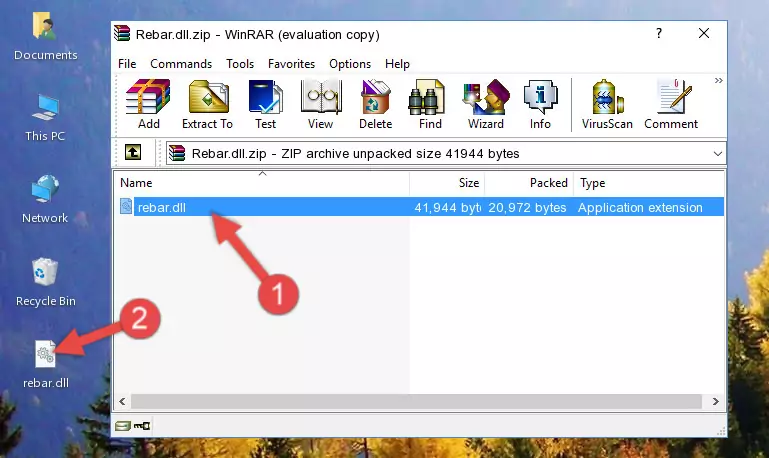Open the Favorites menu

click(x=291, y=64)
